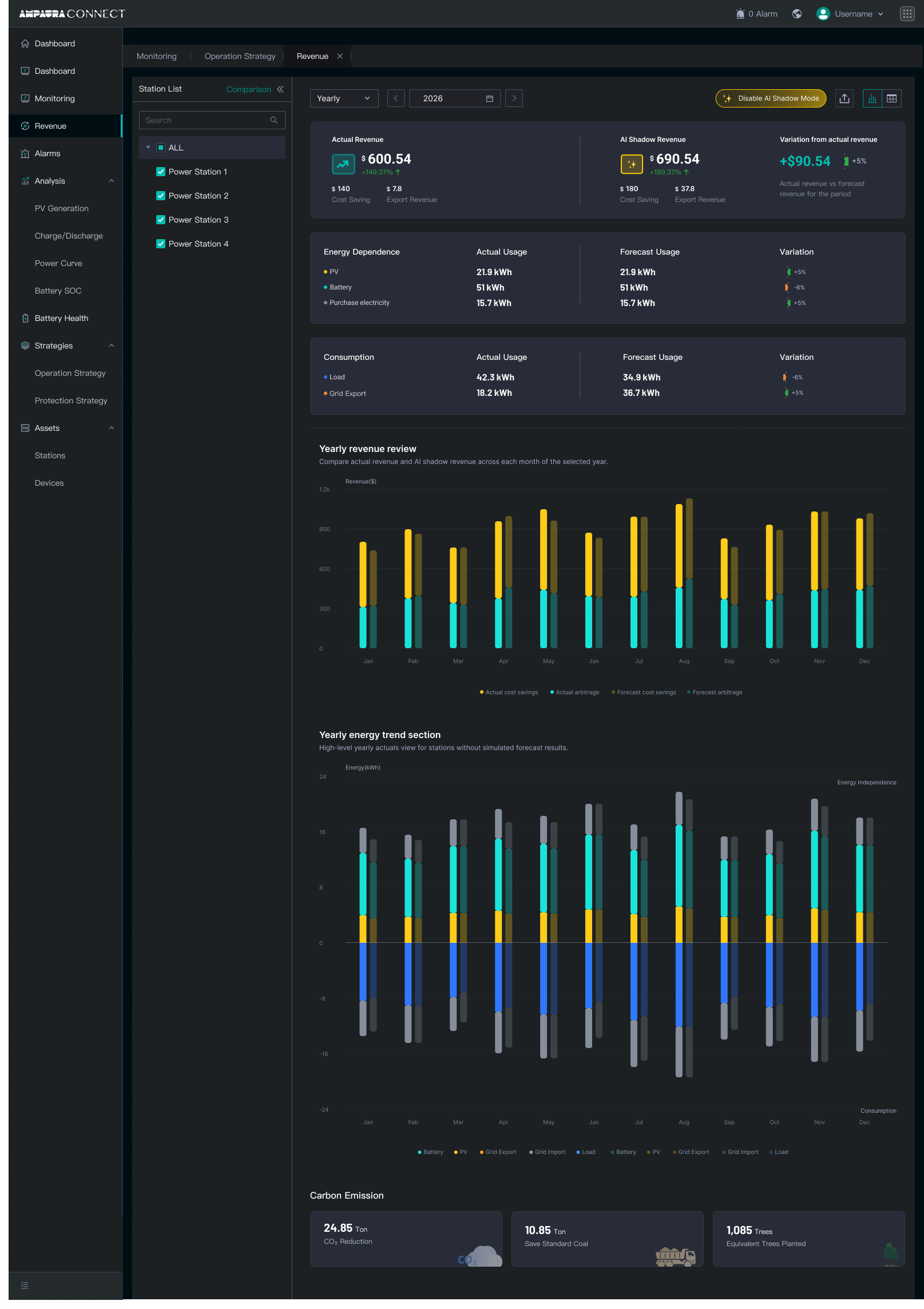Viewport: 924px width, 1309px height.
Task: Open the Yearly period dropdown
Action: tap(344, 98)
